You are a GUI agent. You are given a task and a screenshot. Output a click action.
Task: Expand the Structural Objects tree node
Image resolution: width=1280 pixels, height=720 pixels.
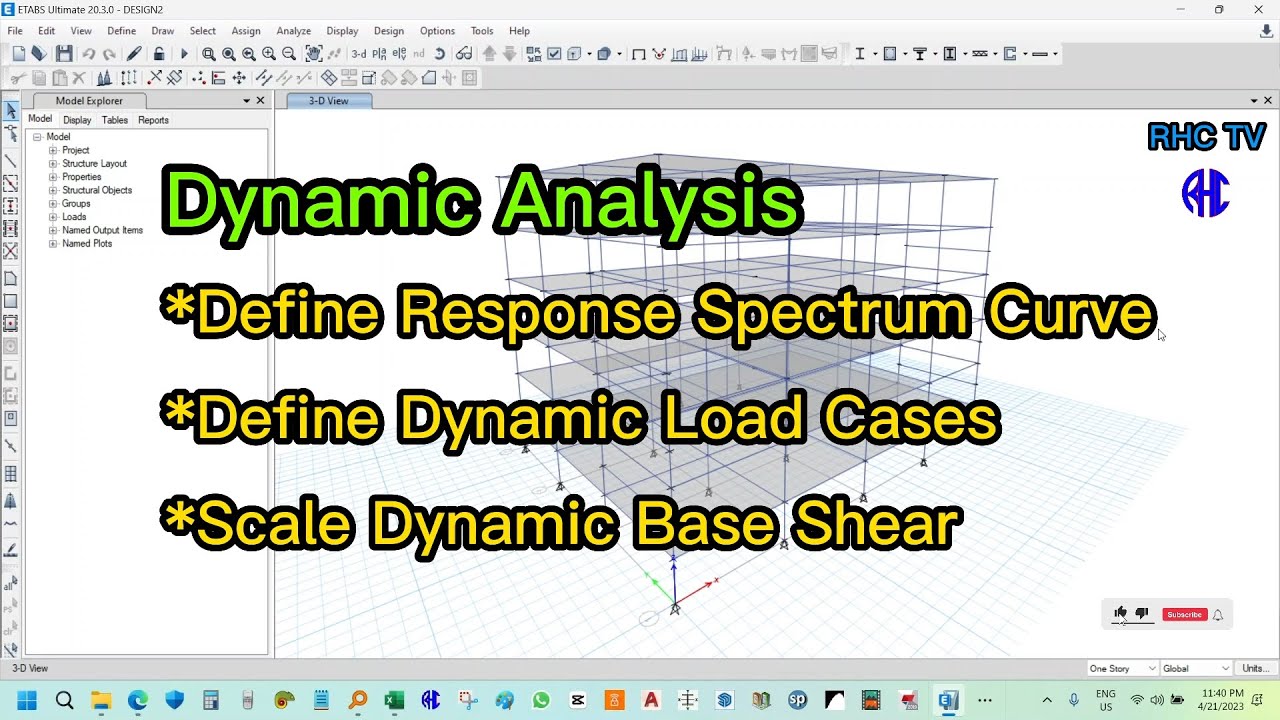(x=53, y=190)
